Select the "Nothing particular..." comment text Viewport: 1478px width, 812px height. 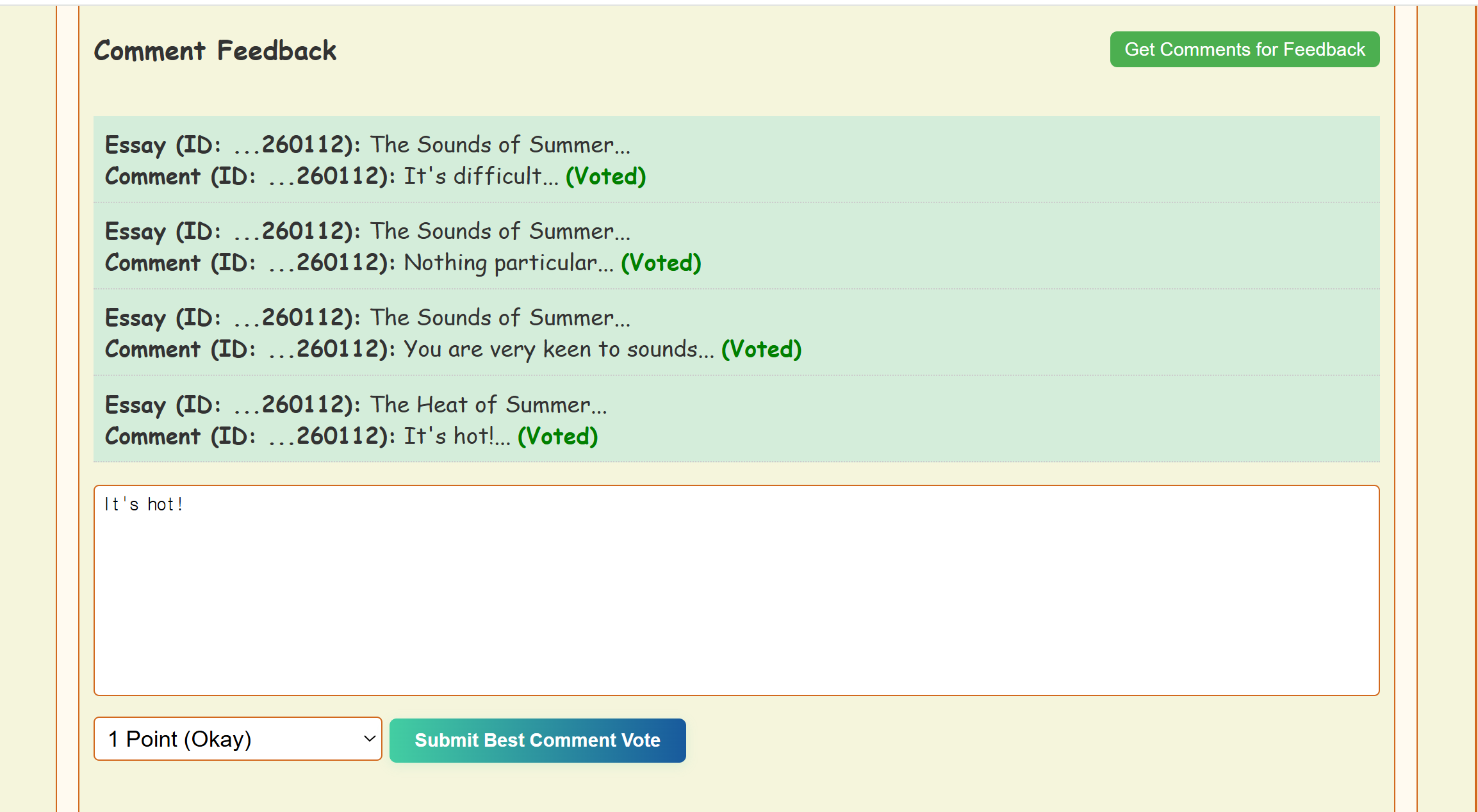point(509,263)
